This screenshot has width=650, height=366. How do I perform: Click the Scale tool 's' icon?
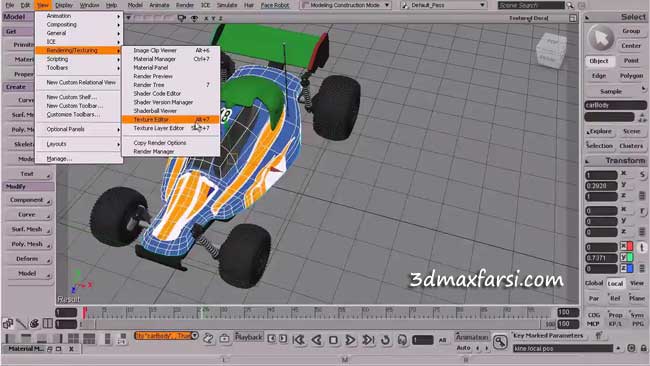(x=642, y=175)
